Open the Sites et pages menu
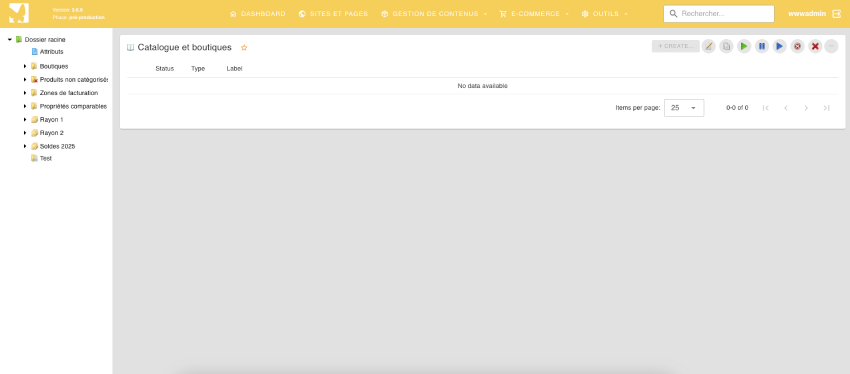 (333, 14)
